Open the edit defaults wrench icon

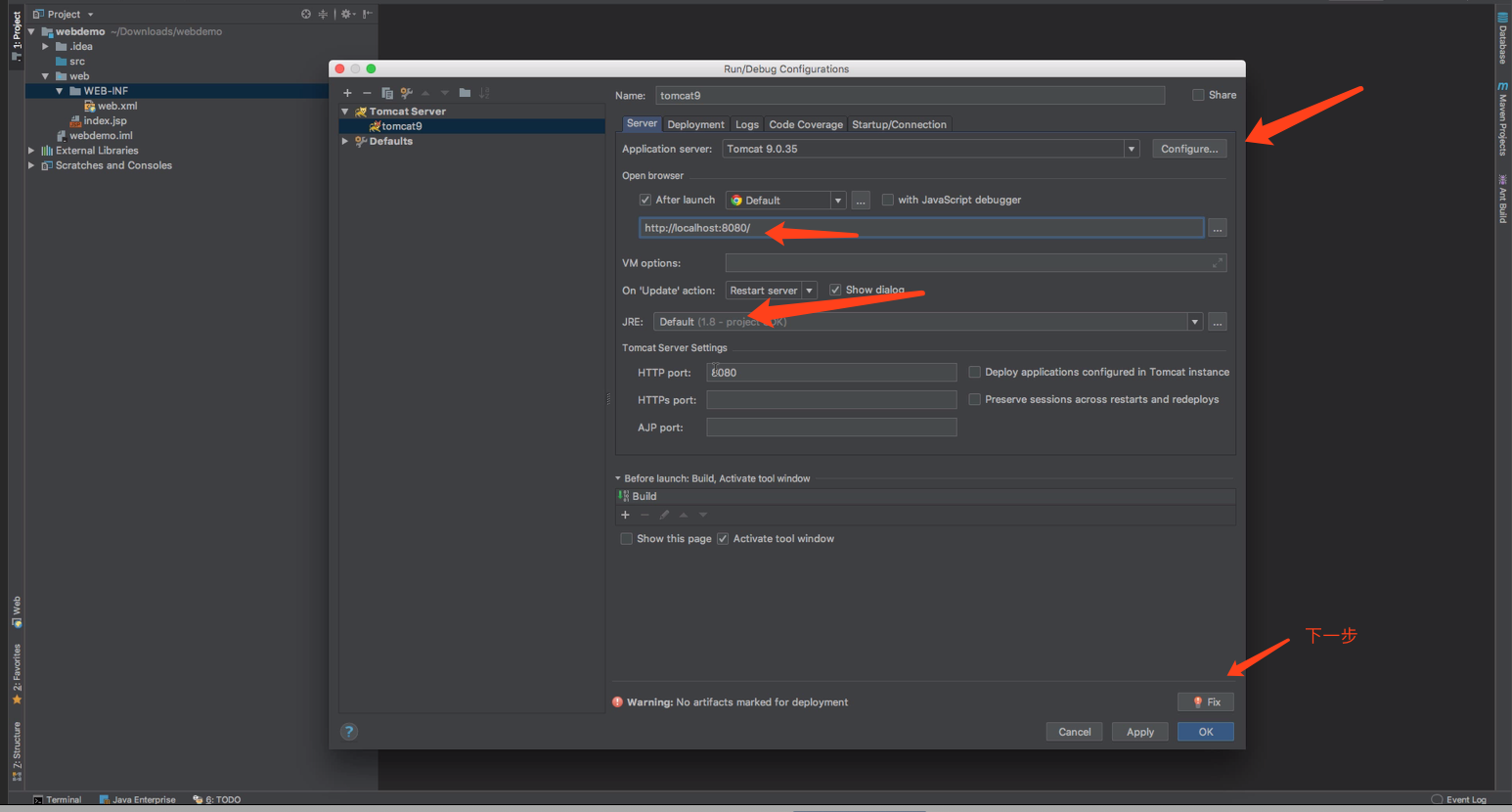click(x=407, y=93)
